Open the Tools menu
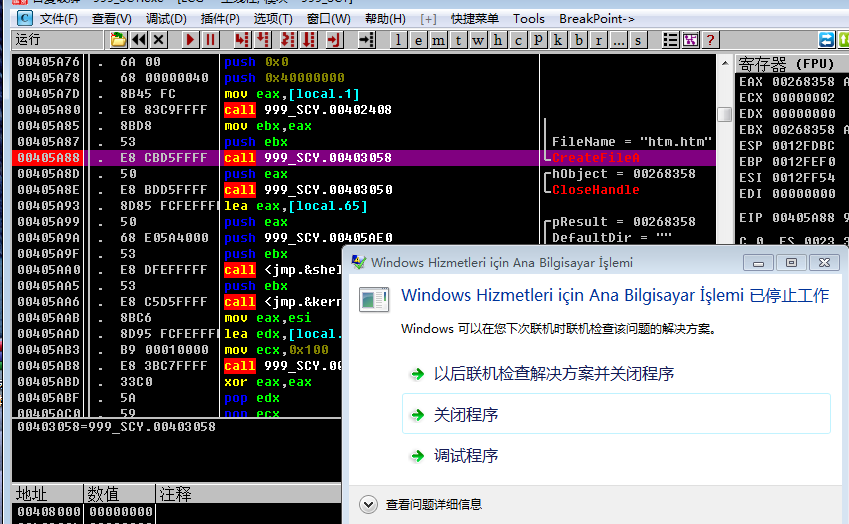This screenshot has width=849, height=524. click(528, 19)
